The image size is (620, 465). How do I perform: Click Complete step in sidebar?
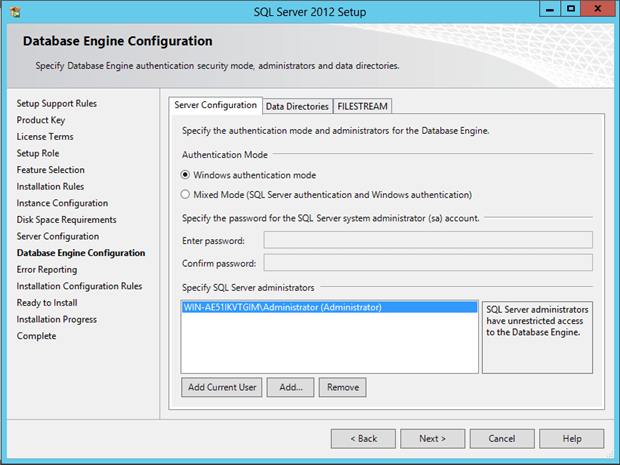36,336
